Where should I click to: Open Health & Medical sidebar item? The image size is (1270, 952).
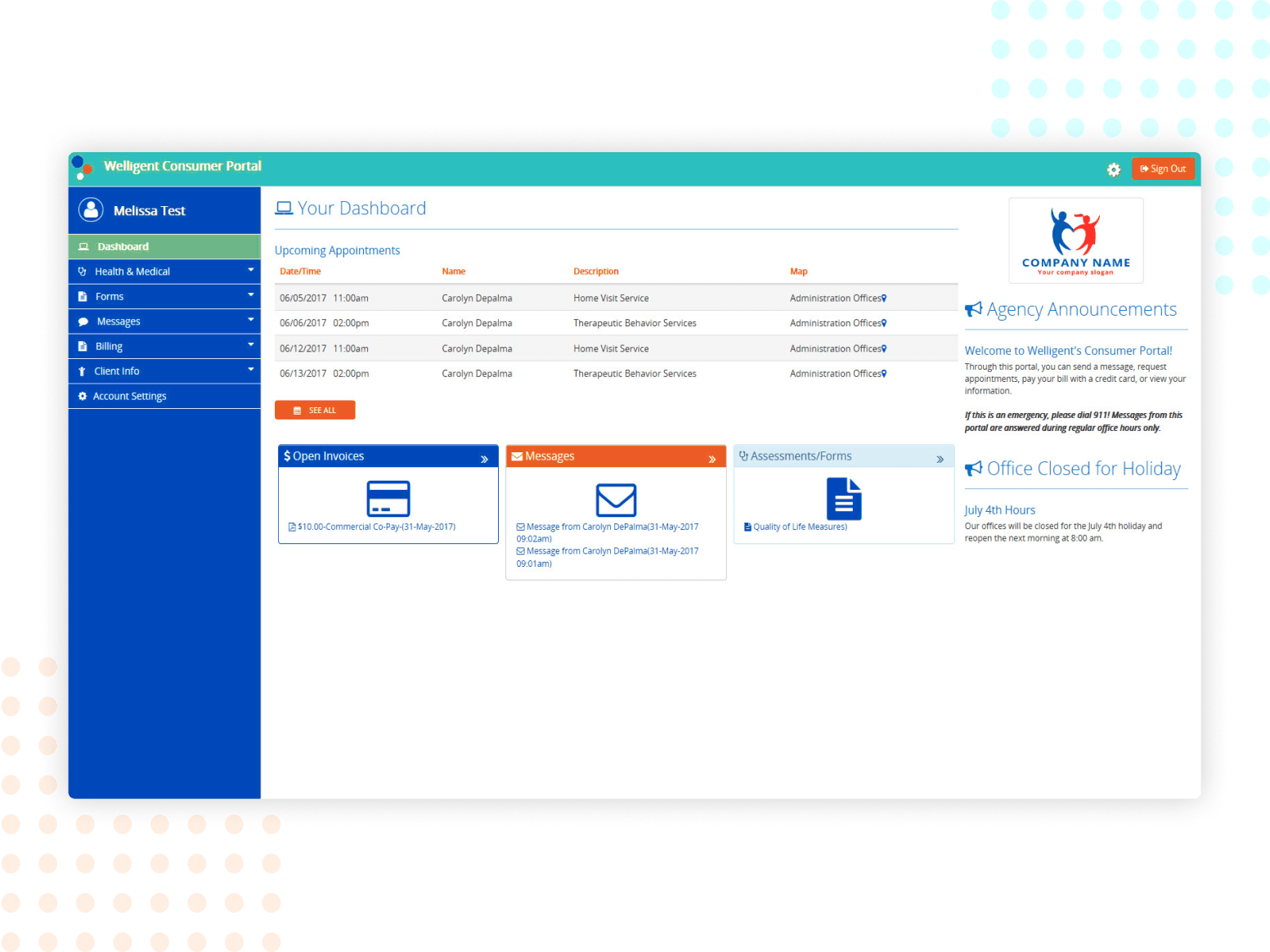pyautogui.click(x=164, y=272)
